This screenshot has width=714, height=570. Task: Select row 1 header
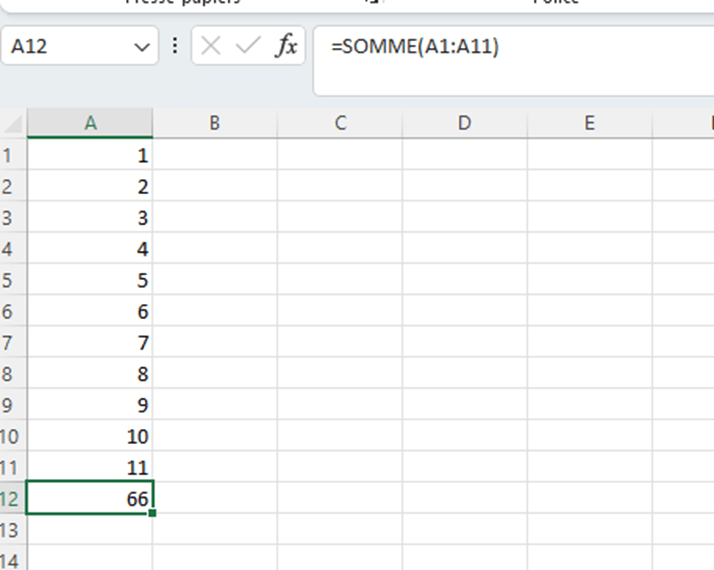click(12, 156)
